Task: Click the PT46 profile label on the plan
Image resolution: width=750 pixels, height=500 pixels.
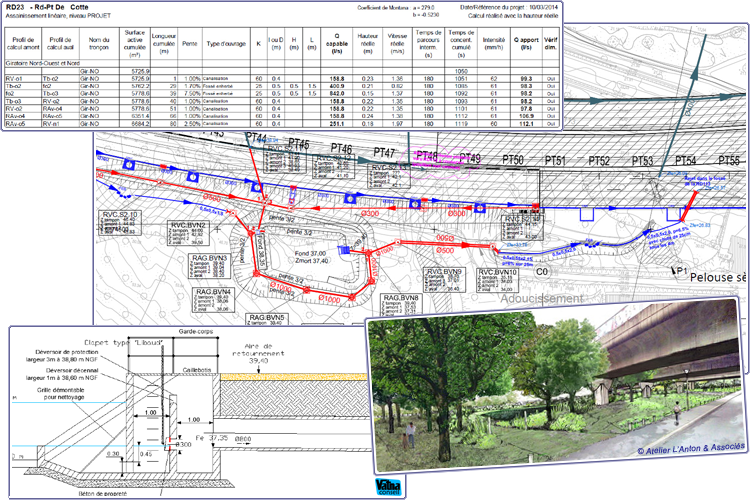Action: pos(341,148)
